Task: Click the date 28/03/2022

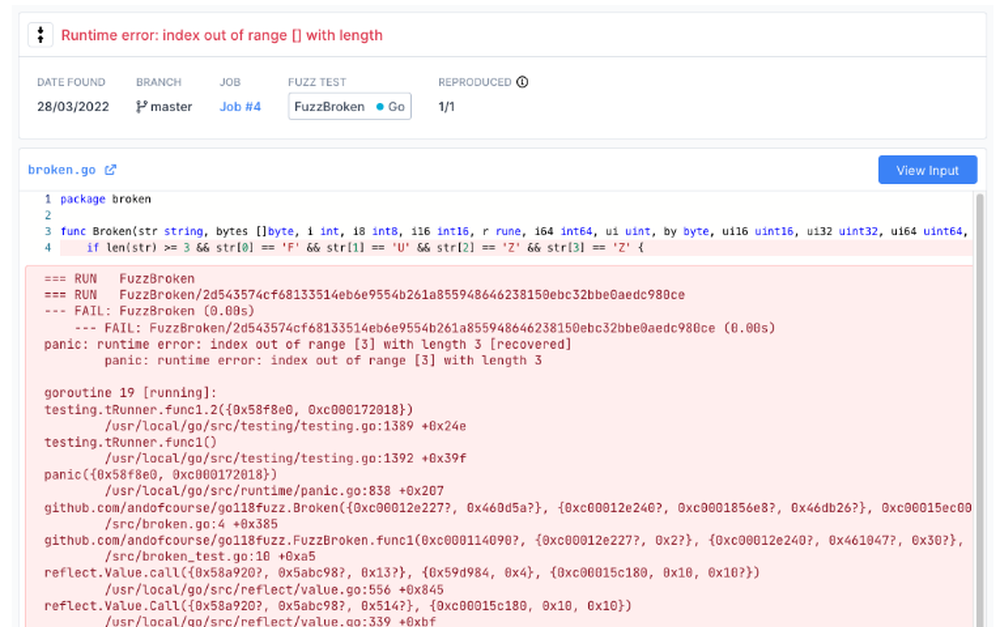Action: coord(73,107)
